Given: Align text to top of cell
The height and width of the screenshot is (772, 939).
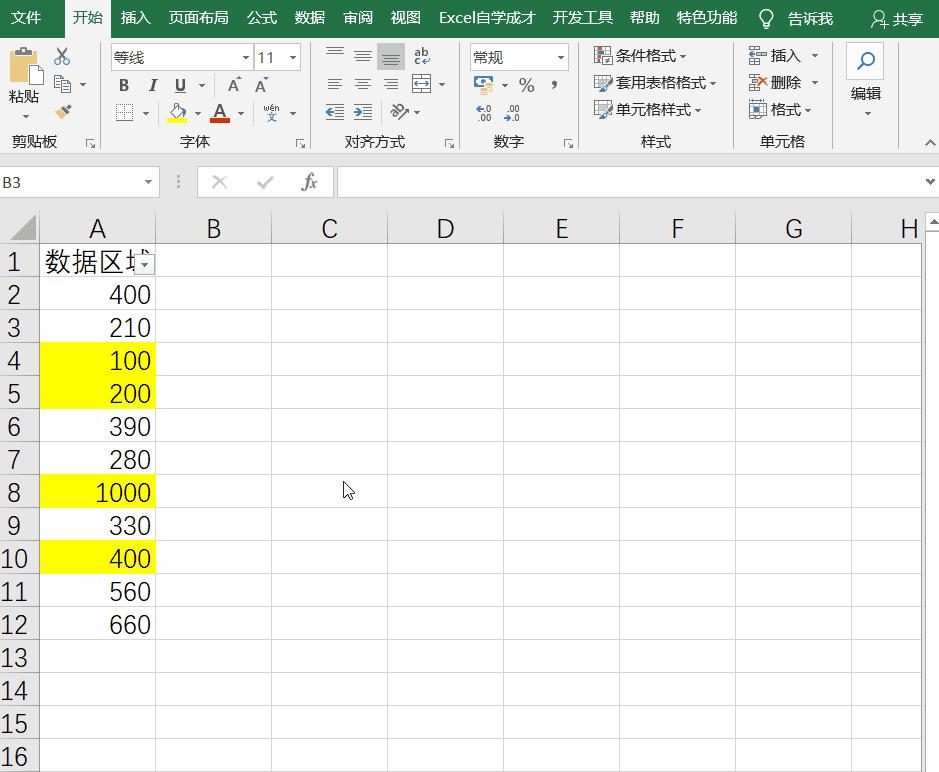Looking at the screenshot, I should click(335, 56).
